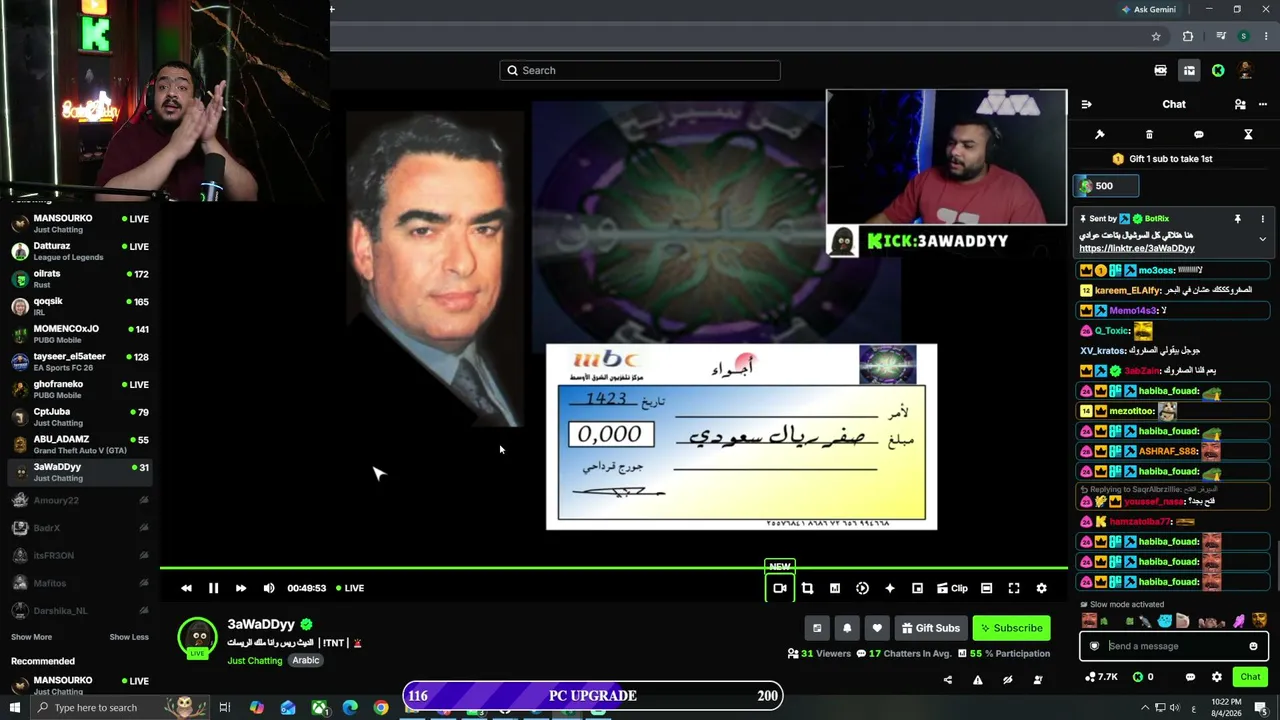Viewport: 1280px width, 720px height.
Task: Create a Clip from the stream
Action: [952, 588]
